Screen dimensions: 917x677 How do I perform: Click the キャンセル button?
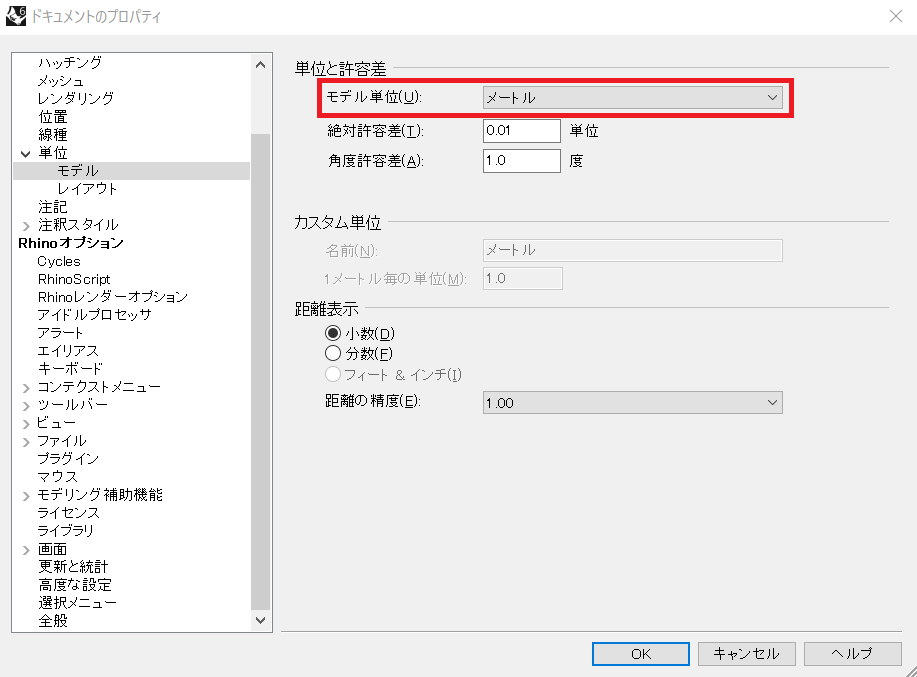[x=746, y=654]
